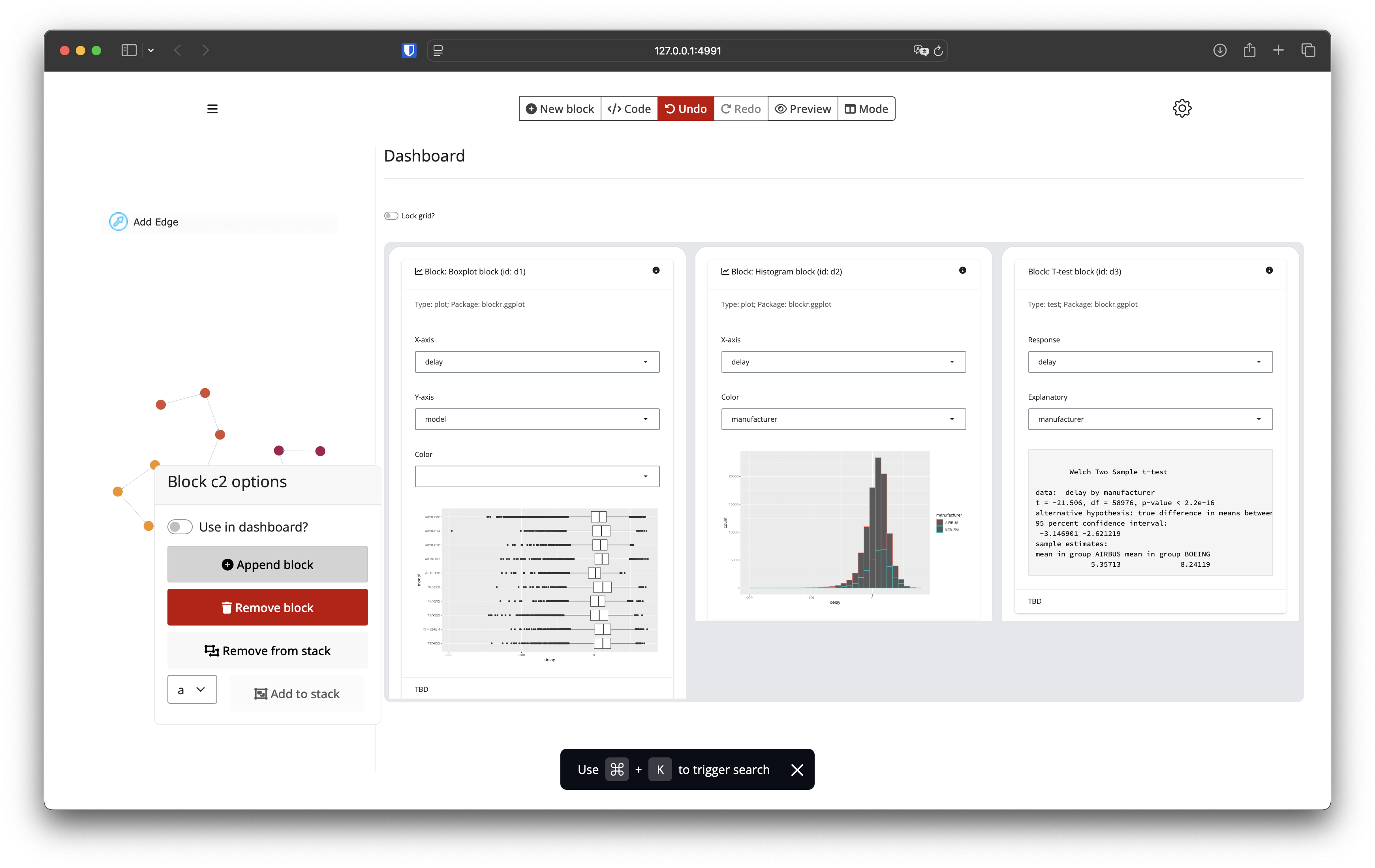Open the stack selector showing 'a'
Image resolution: width=1375 pixels, height=868 pixels.
tap(192, 690)
